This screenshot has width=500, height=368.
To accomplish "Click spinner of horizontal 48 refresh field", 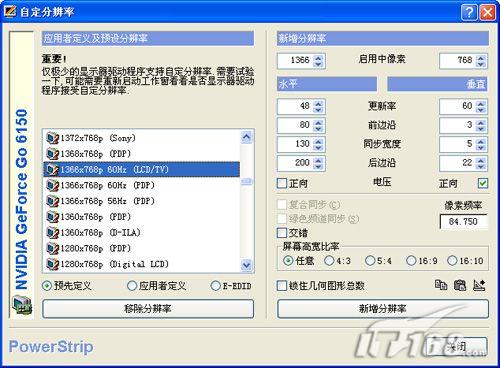I will tap(318, 106).
